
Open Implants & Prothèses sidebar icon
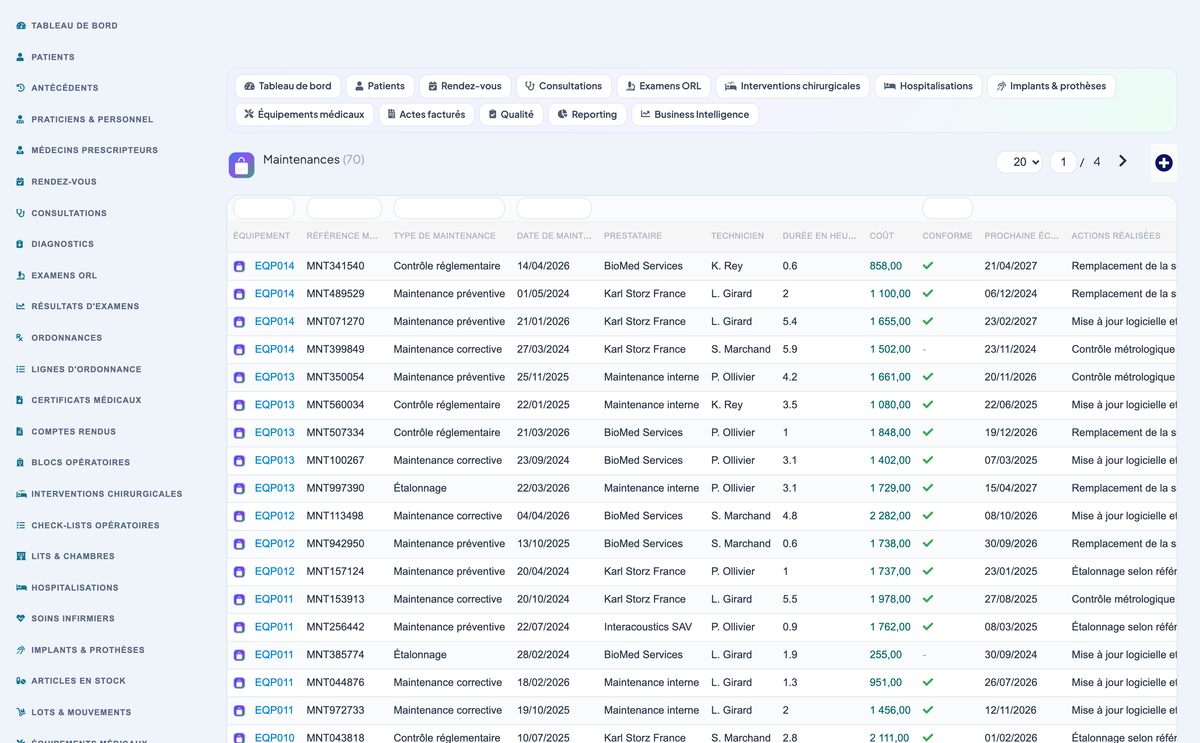[x=20, y=650]
